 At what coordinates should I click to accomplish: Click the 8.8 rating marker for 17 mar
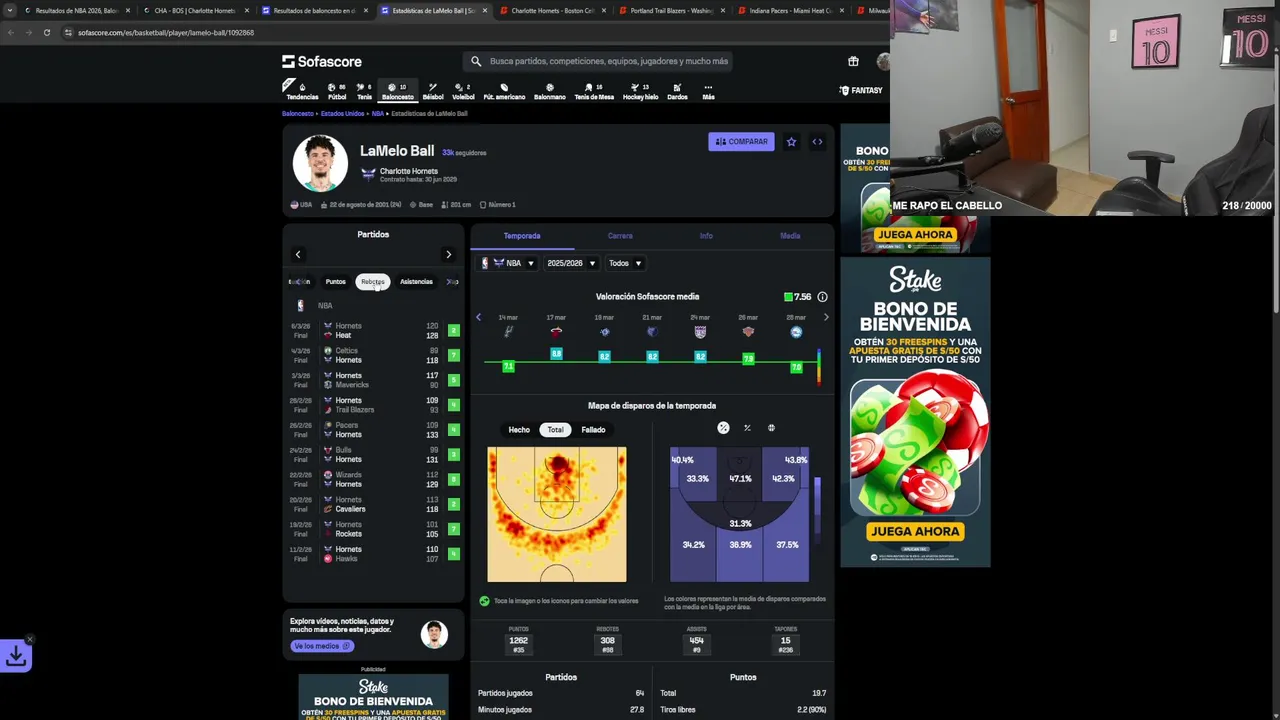(557, 354)
